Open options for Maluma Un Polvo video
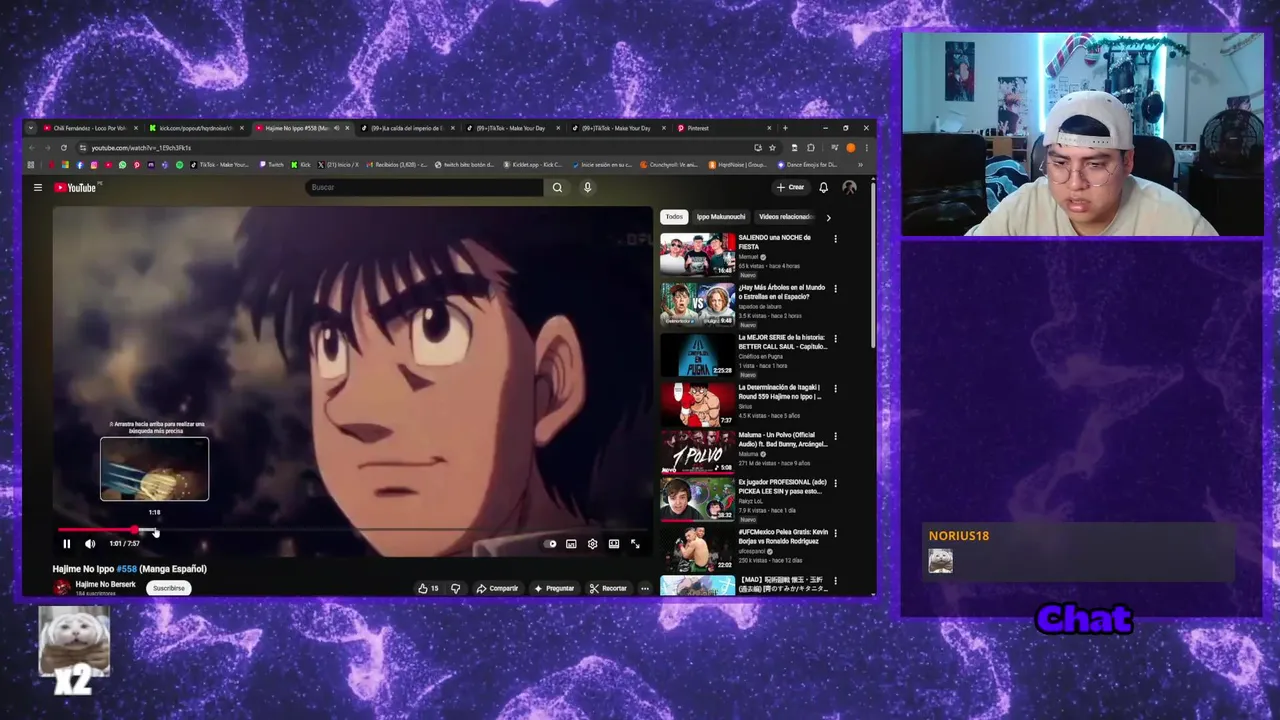This screenshot has width=1280, height=720. [x=835, y=436]
